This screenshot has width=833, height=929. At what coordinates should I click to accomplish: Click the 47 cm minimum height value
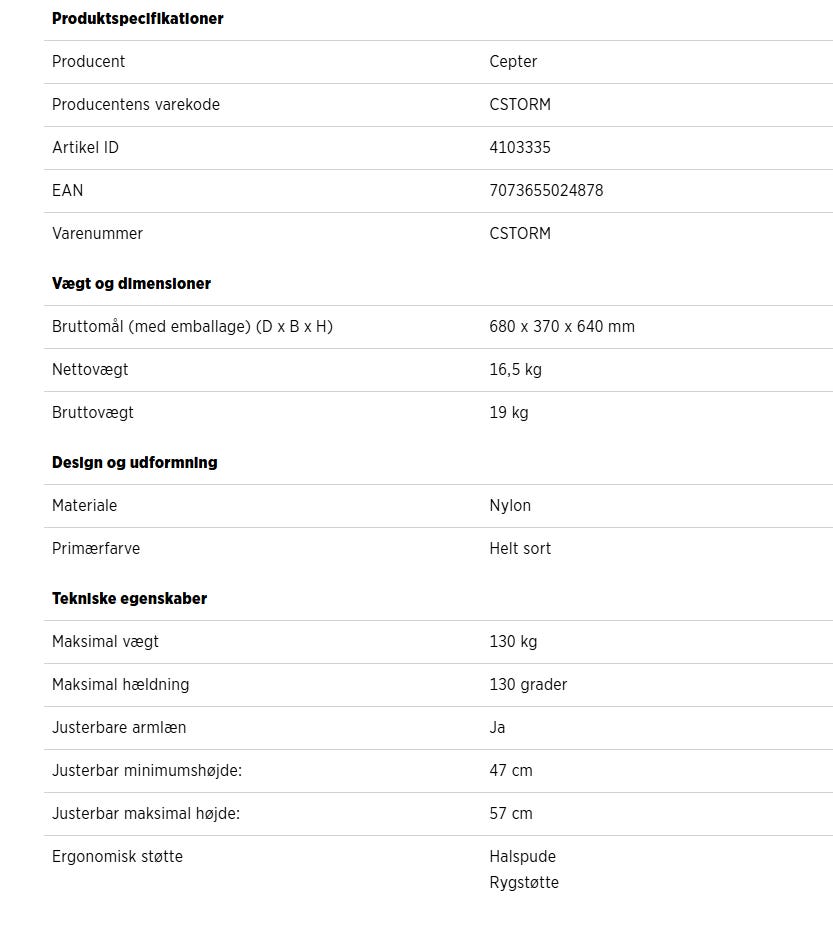pyautogui.click(x=511, y=771)
